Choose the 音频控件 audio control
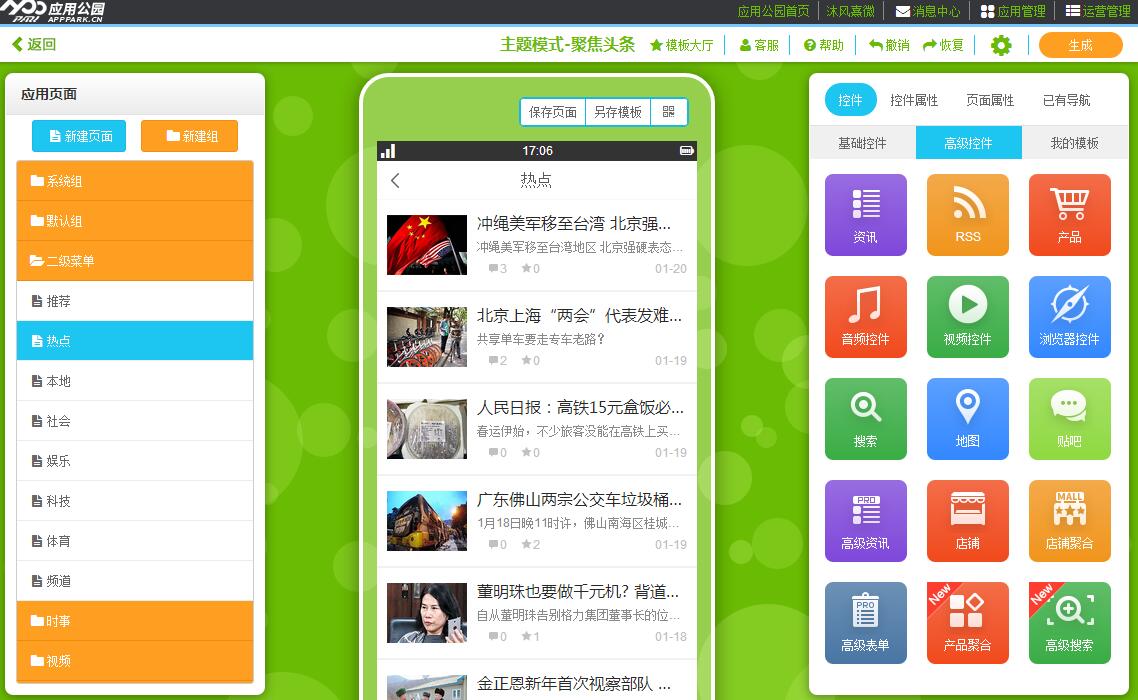This screenshot has width=1138, height=700. 864,316
